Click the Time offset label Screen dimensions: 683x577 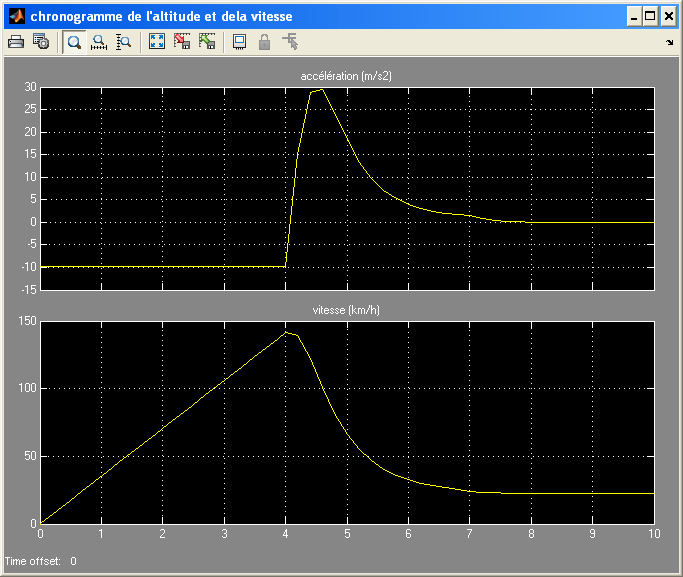33,561
